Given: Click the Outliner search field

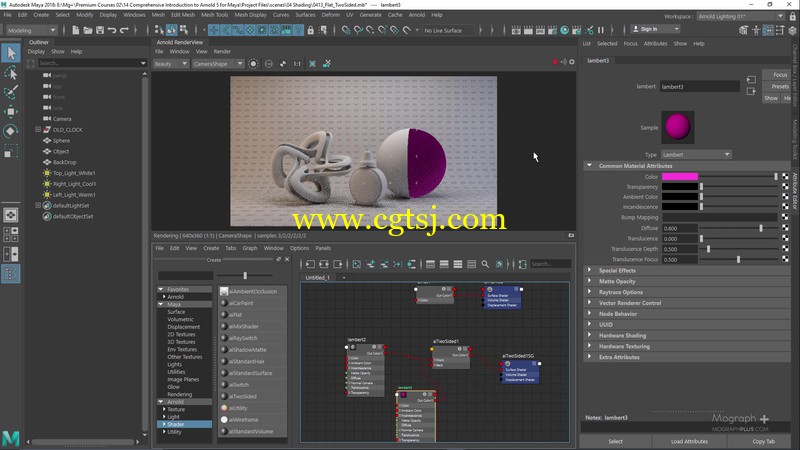Looking at the screenshot, I should (92, 63).
